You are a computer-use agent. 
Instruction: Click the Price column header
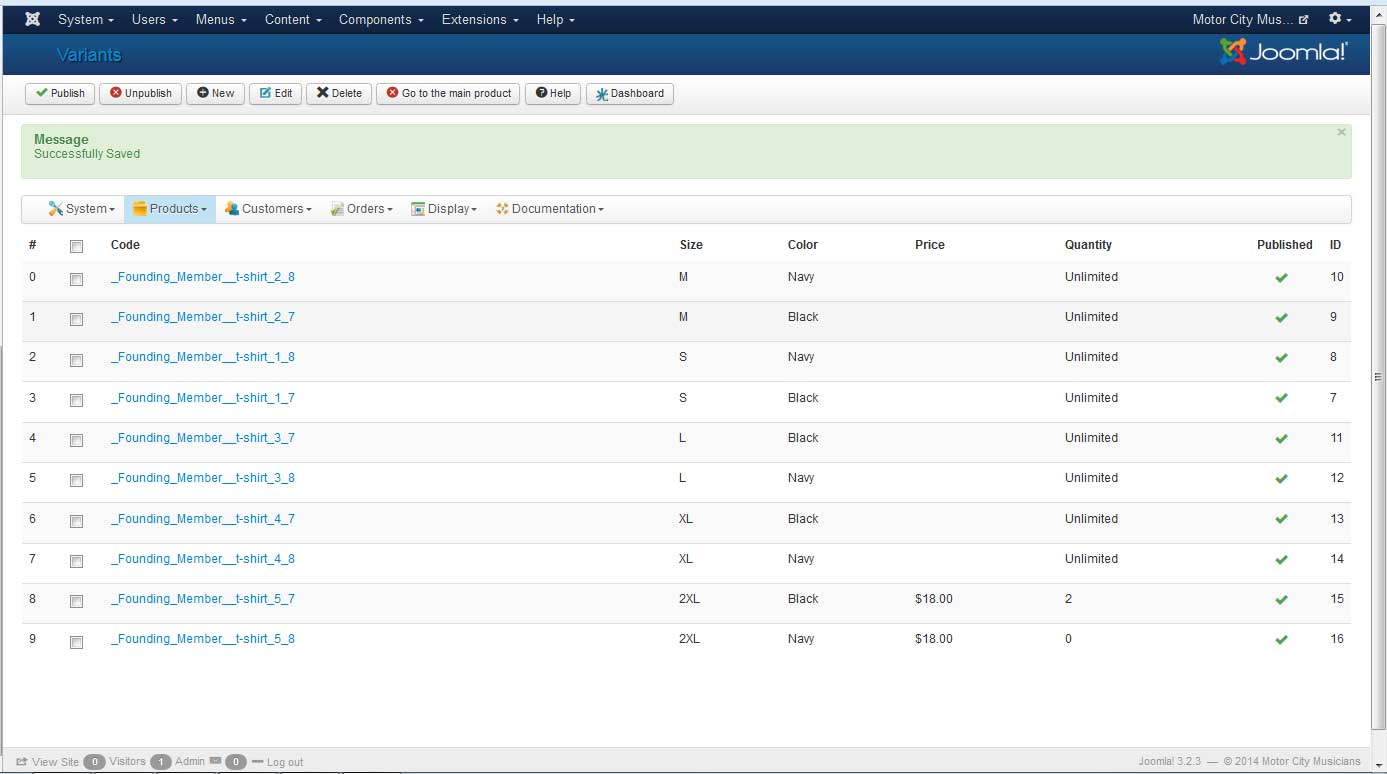click(929, 245)
